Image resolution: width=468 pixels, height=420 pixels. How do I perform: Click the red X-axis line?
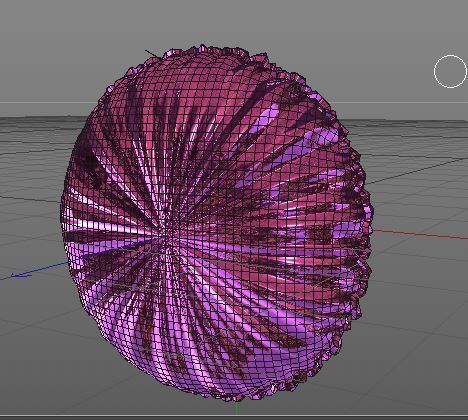(x=420, y=234)
